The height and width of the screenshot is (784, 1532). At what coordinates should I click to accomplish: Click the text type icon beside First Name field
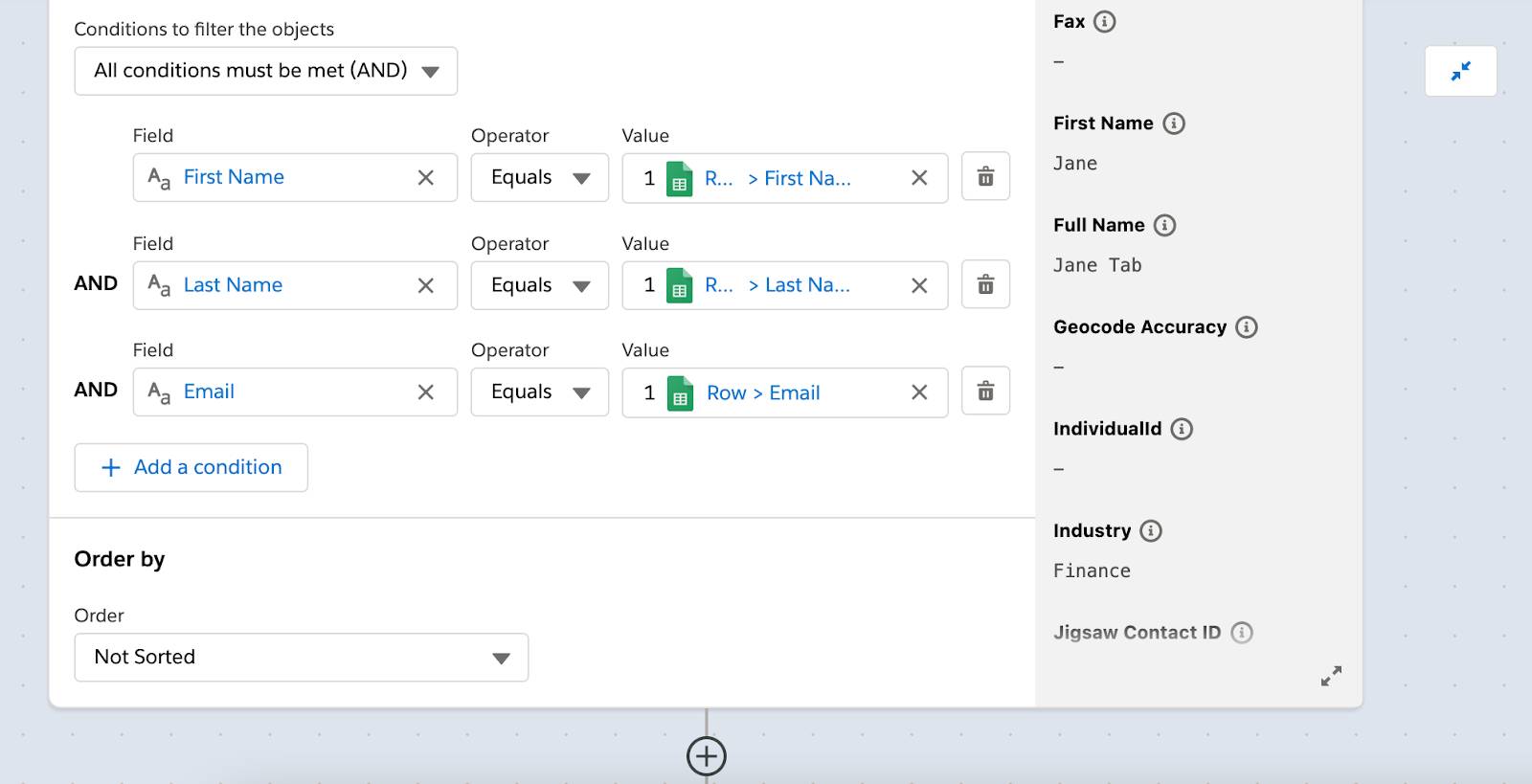pos(159,178)
